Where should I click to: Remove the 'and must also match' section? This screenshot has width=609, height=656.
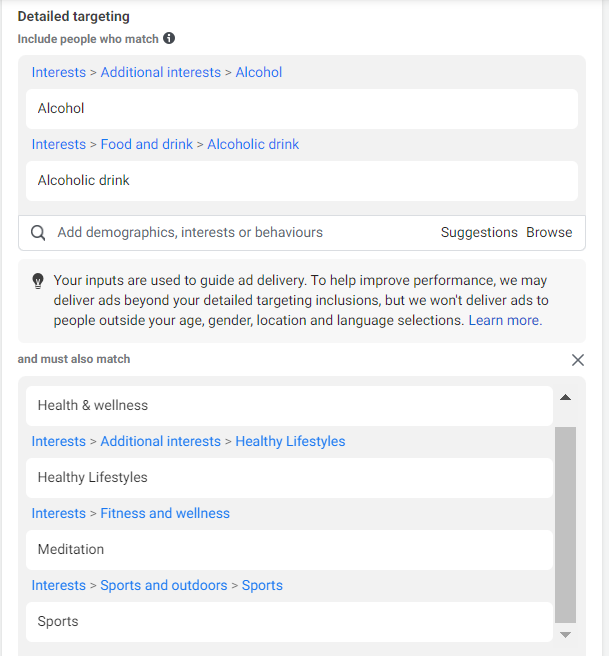577,360
